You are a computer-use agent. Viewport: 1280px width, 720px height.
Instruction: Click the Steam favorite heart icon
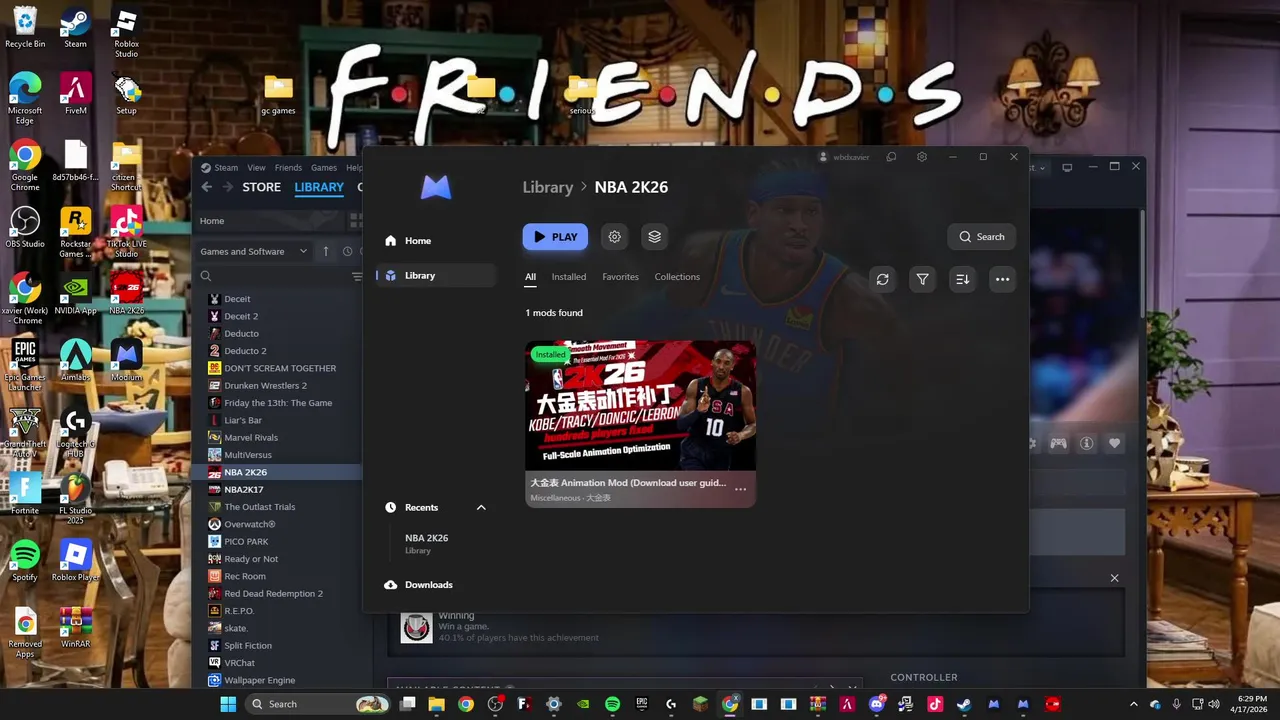(1114, 443)
